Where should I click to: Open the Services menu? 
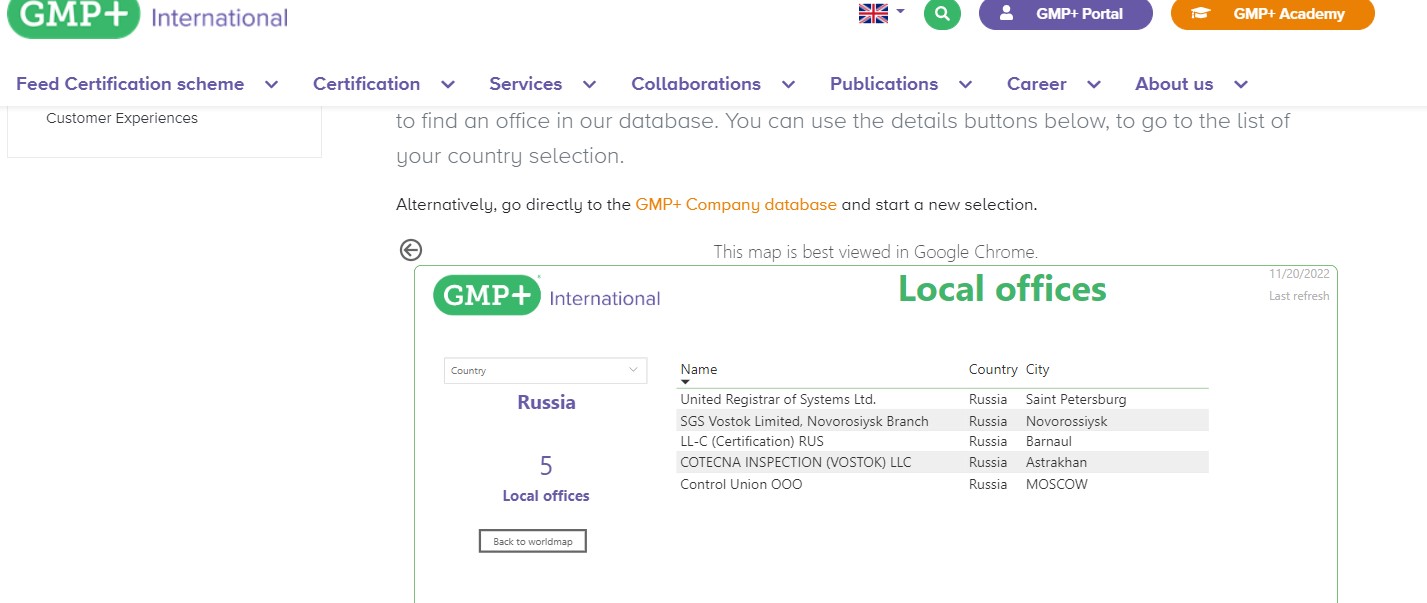pos(525,84)
